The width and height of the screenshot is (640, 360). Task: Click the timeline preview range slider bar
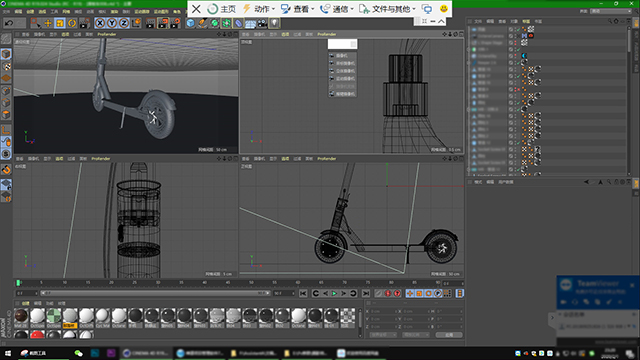(155, 293)
